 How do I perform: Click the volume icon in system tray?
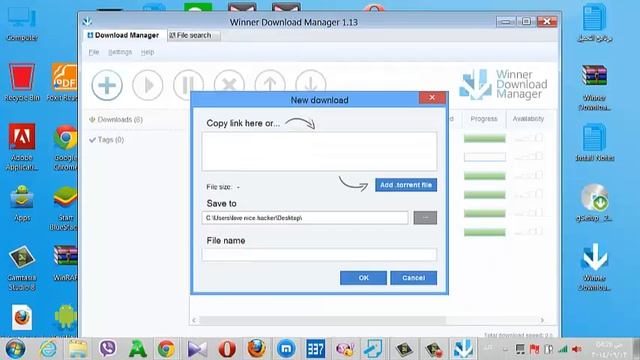tap(577, 349)
